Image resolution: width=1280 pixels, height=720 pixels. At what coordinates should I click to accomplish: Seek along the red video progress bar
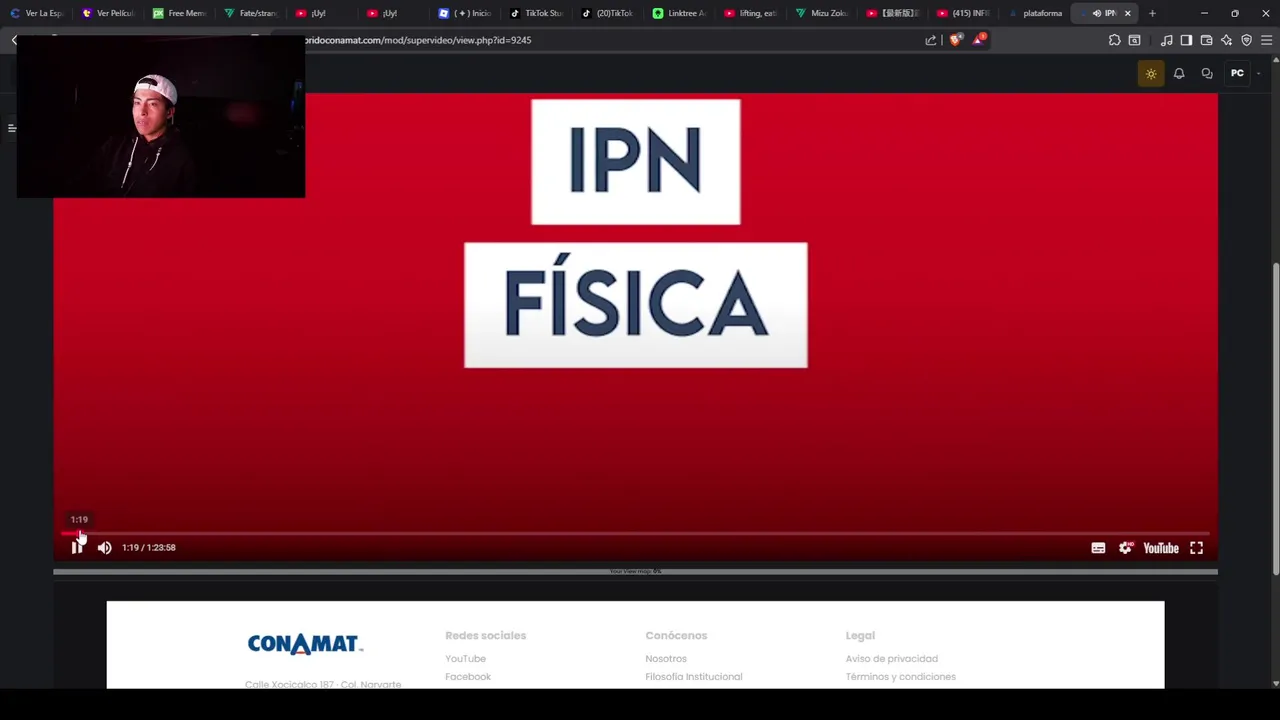click(x=635, y=534)
